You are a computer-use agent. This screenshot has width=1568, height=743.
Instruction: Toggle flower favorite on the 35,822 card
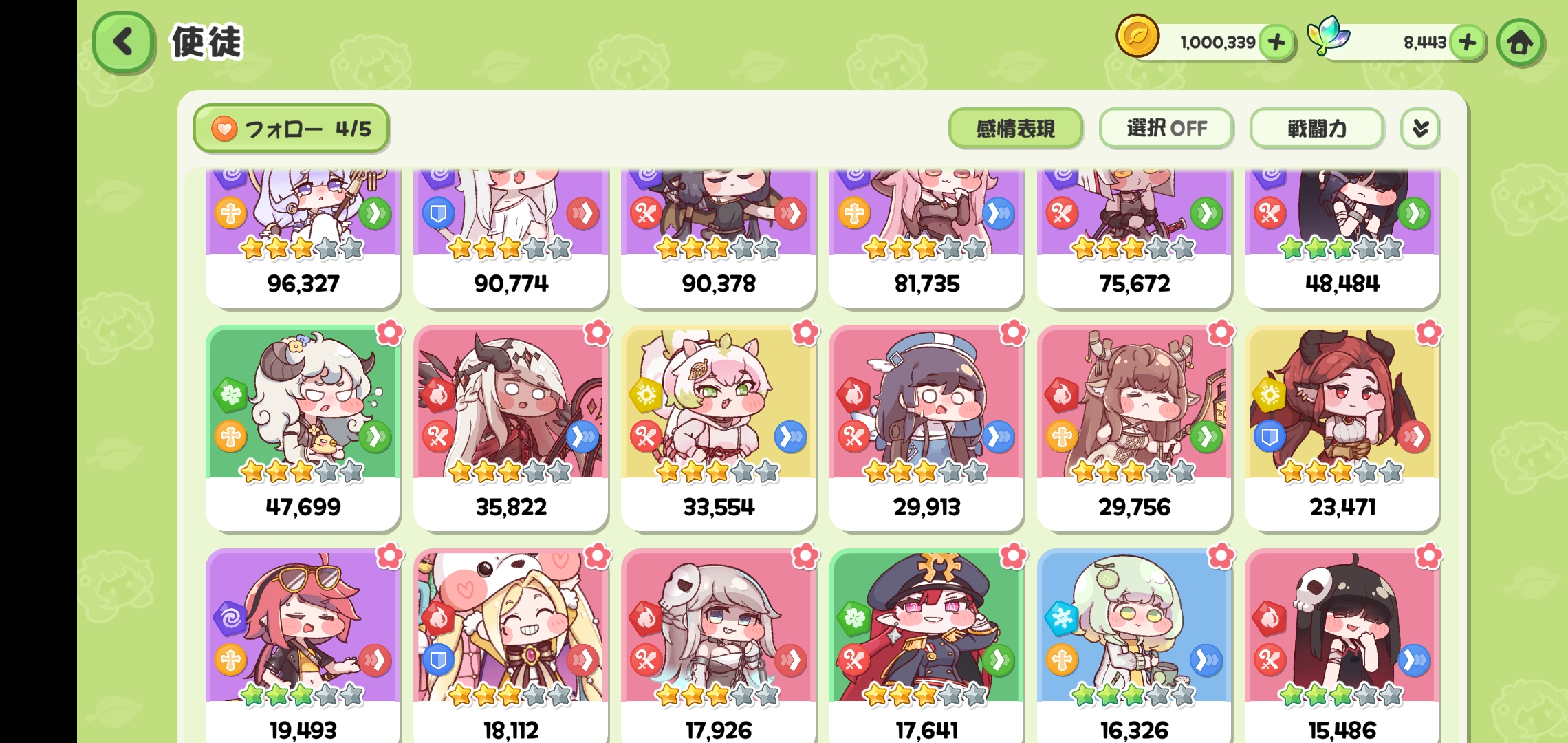click(598, 333)
